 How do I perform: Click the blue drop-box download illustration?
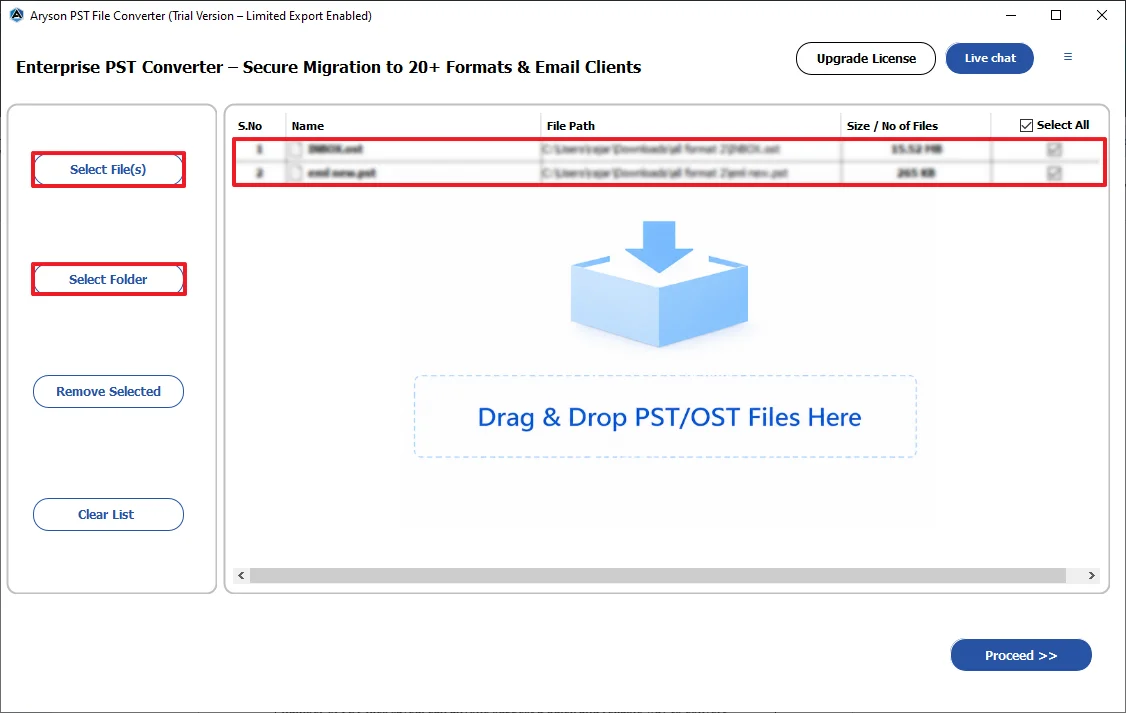(659, 284)
